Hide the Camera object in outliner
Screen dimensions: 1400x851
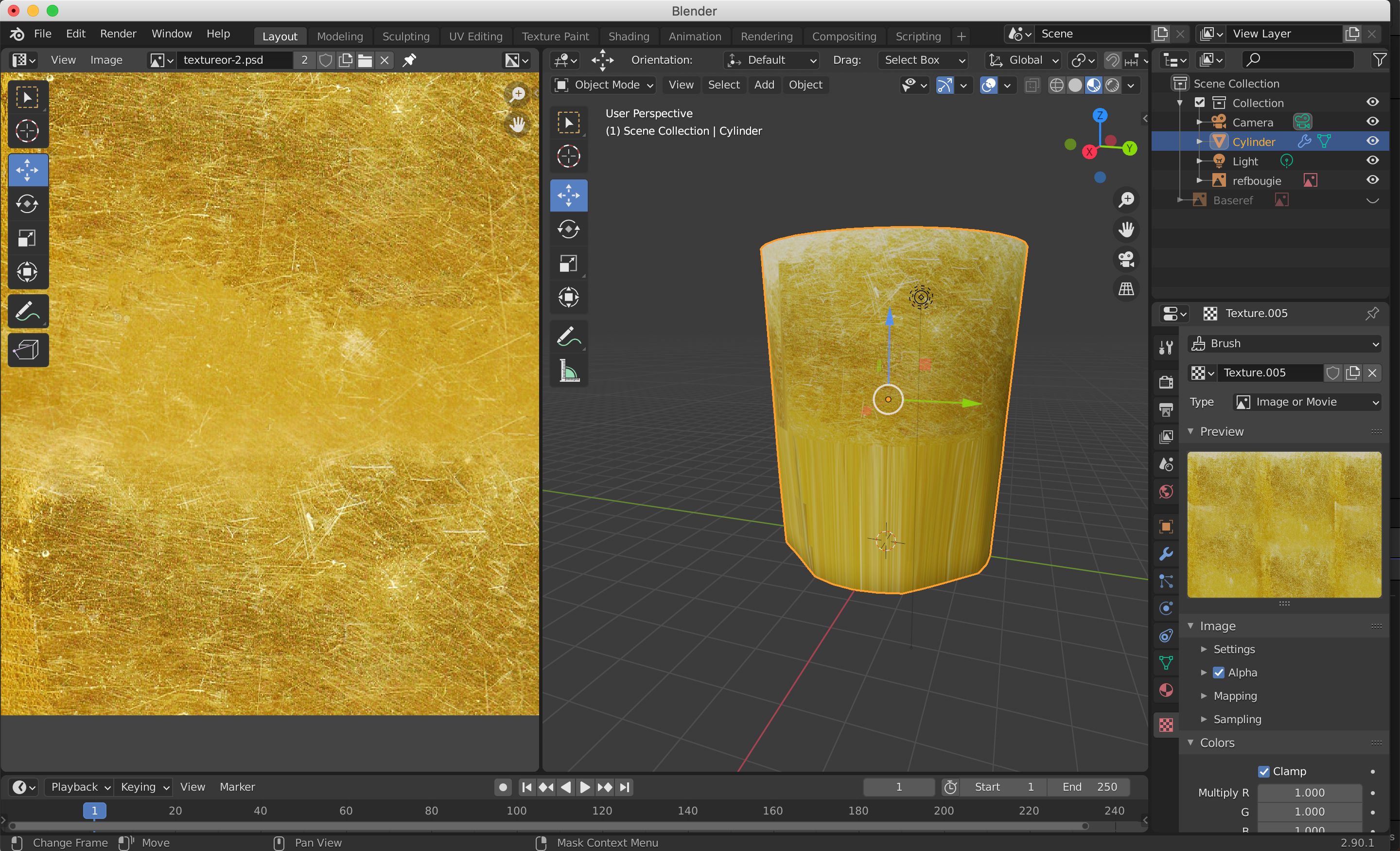coord(1372,122)
